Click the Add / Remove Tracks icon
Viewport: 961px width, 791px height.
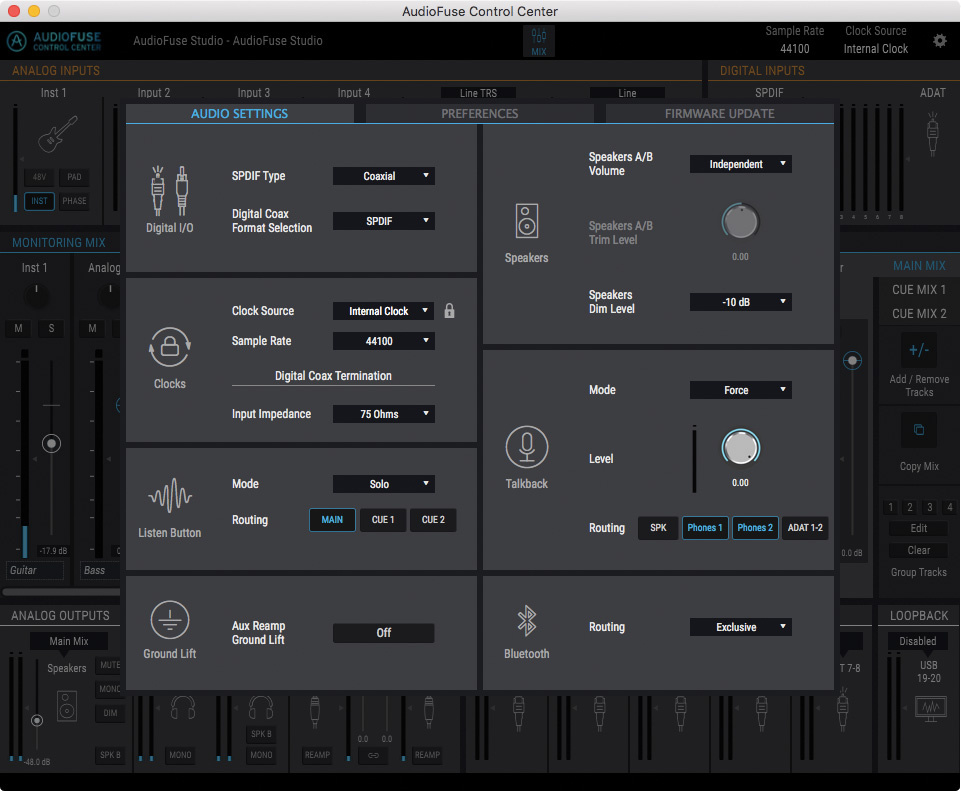(x=919, y=351)
